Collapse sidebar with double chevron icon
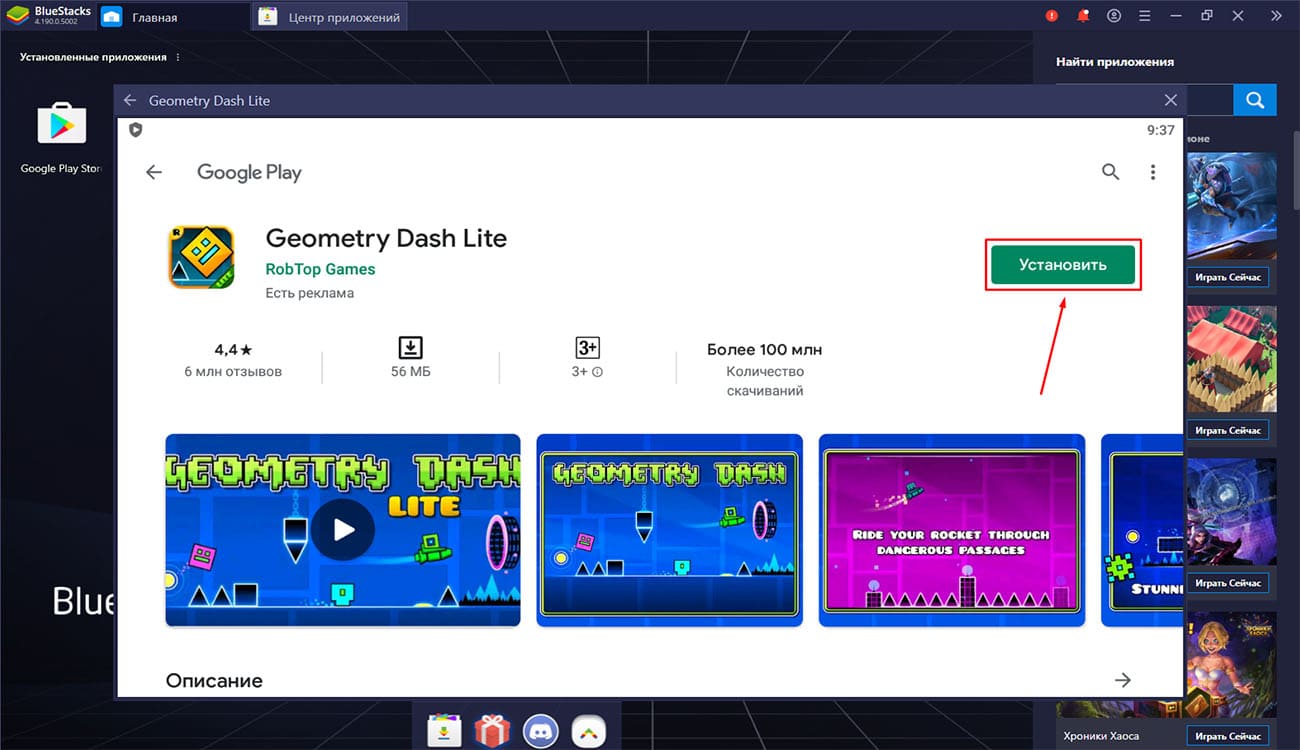This screenshot has width=1300, height=750. click(x=1275, y=16)
